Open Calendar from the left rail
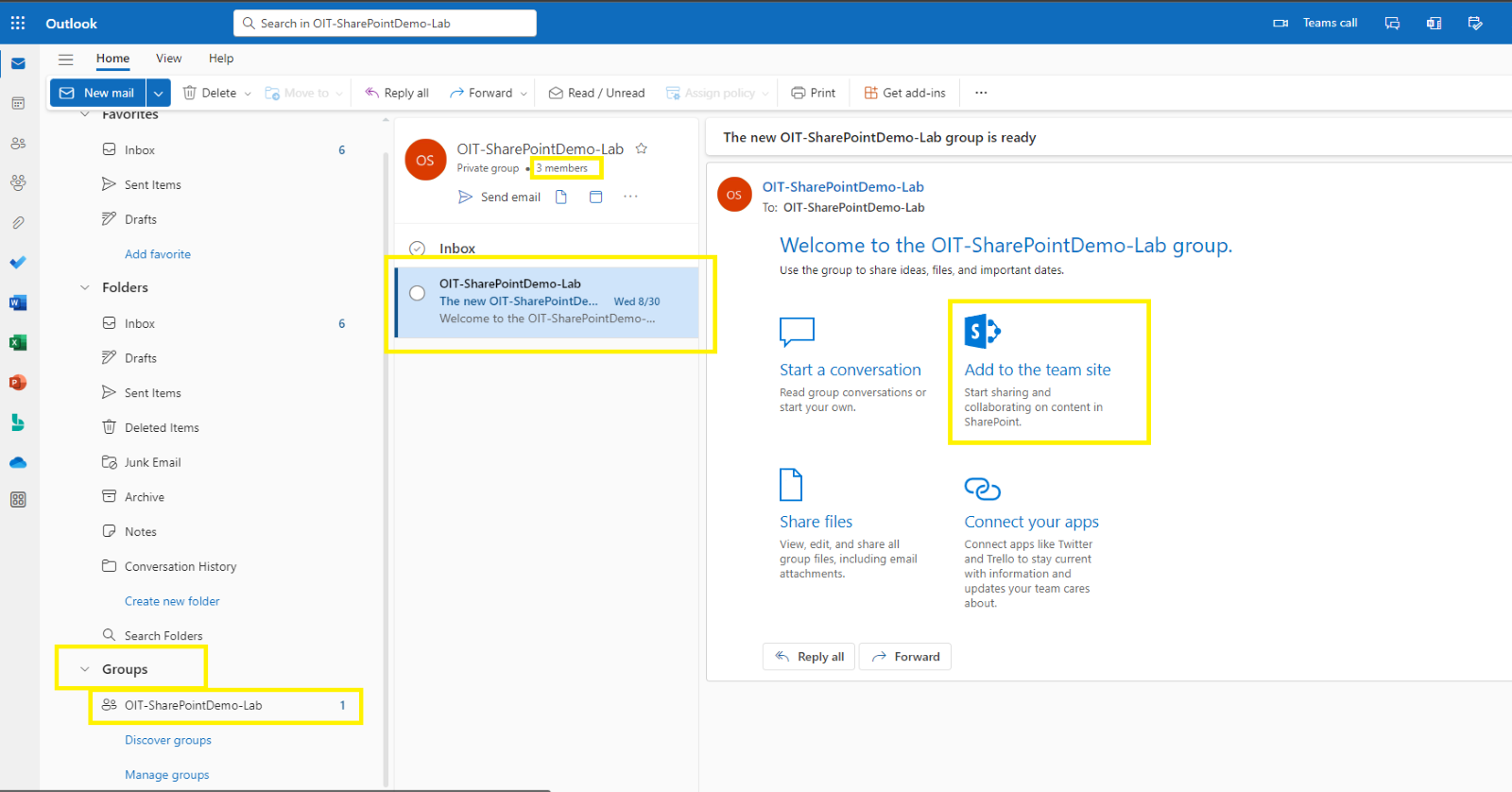 click(x=18, y=103)
